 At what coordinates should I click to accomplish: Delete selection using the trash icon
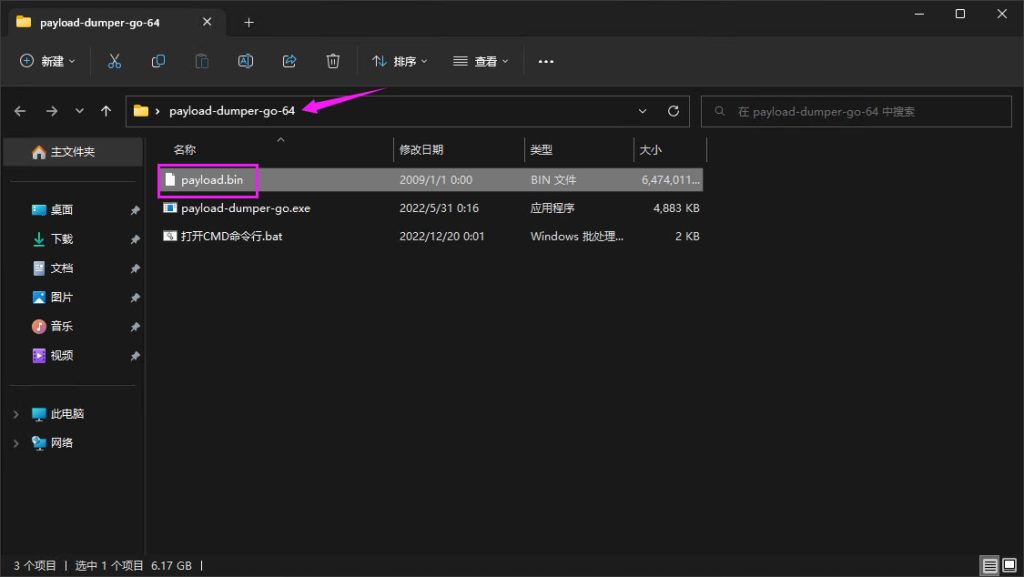[333, 61]
